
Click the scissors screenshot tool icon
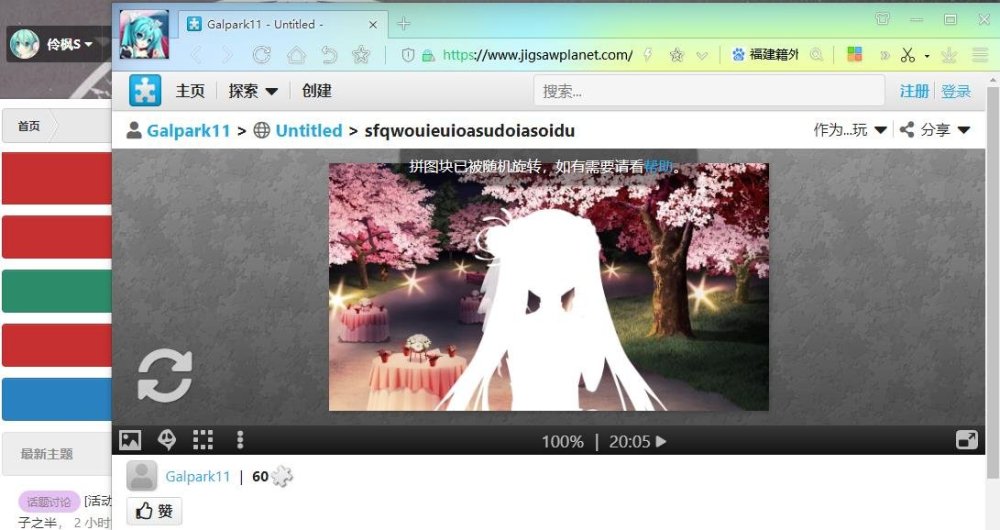tap(908, 55)
